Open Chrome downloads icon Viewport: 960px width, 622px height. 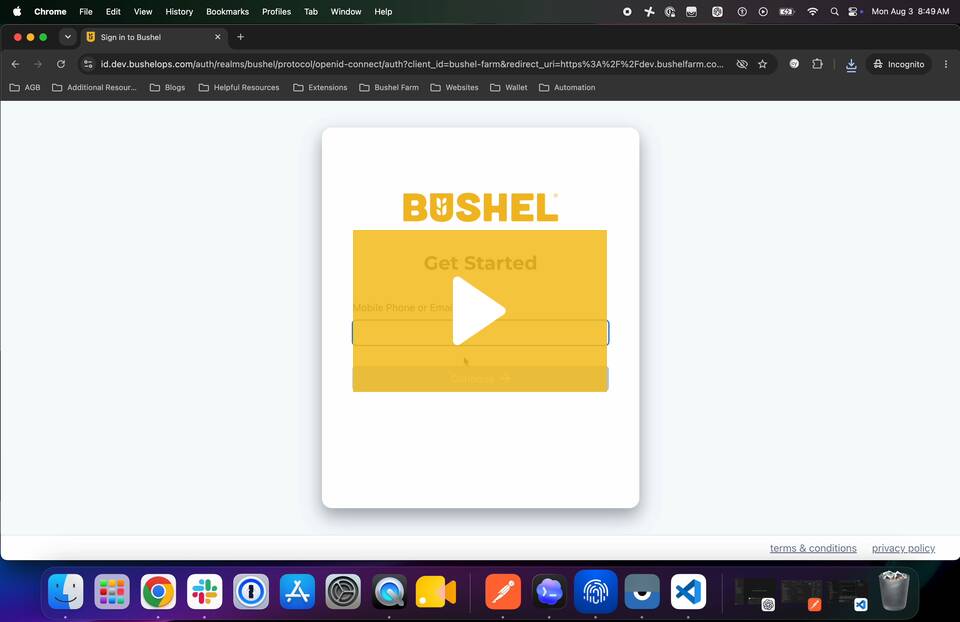(x=851, y=64)
